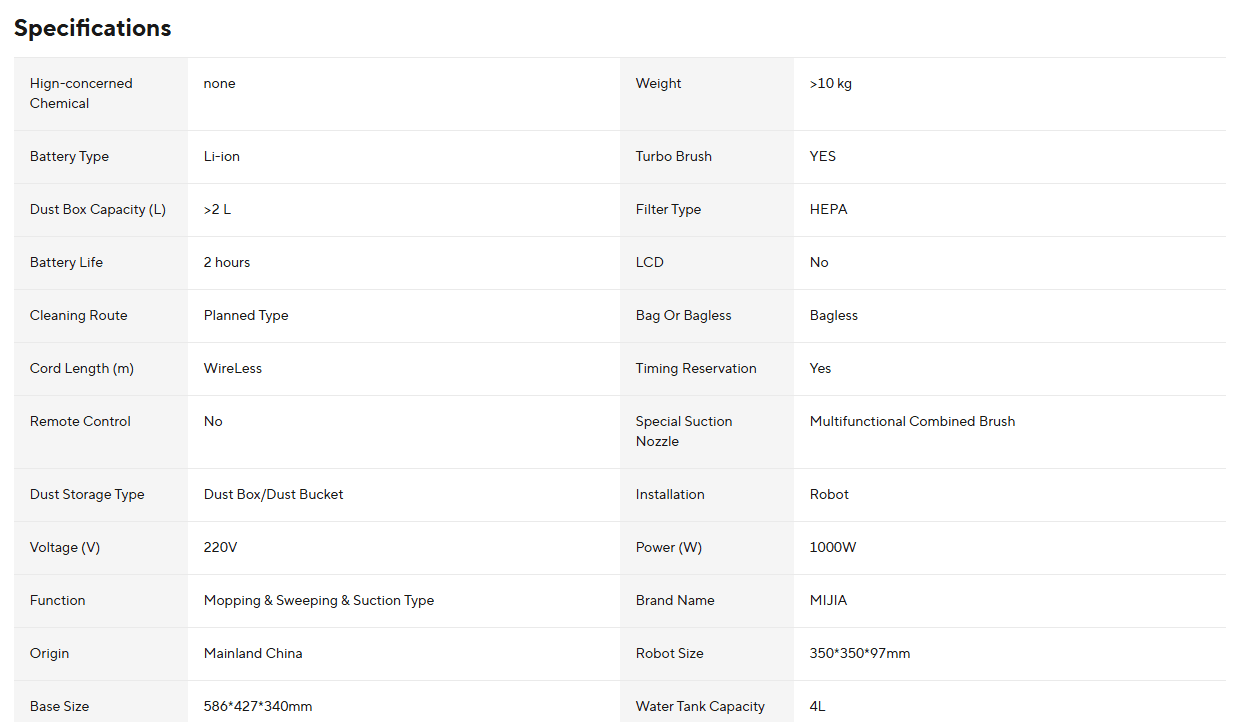
Task: Click the MIJIA brand name value
Action: point(828,601)
